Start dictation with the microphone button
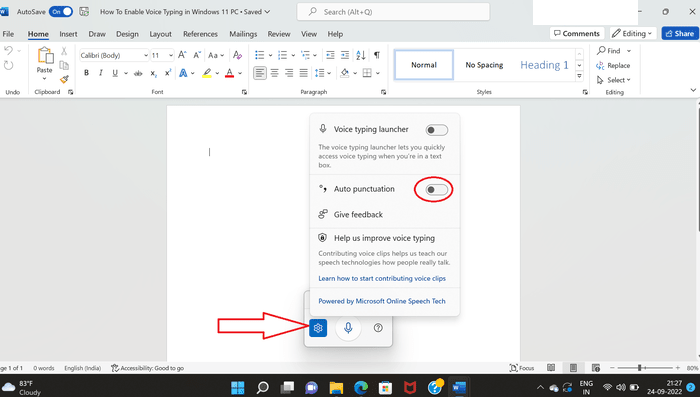 [348, 328]
